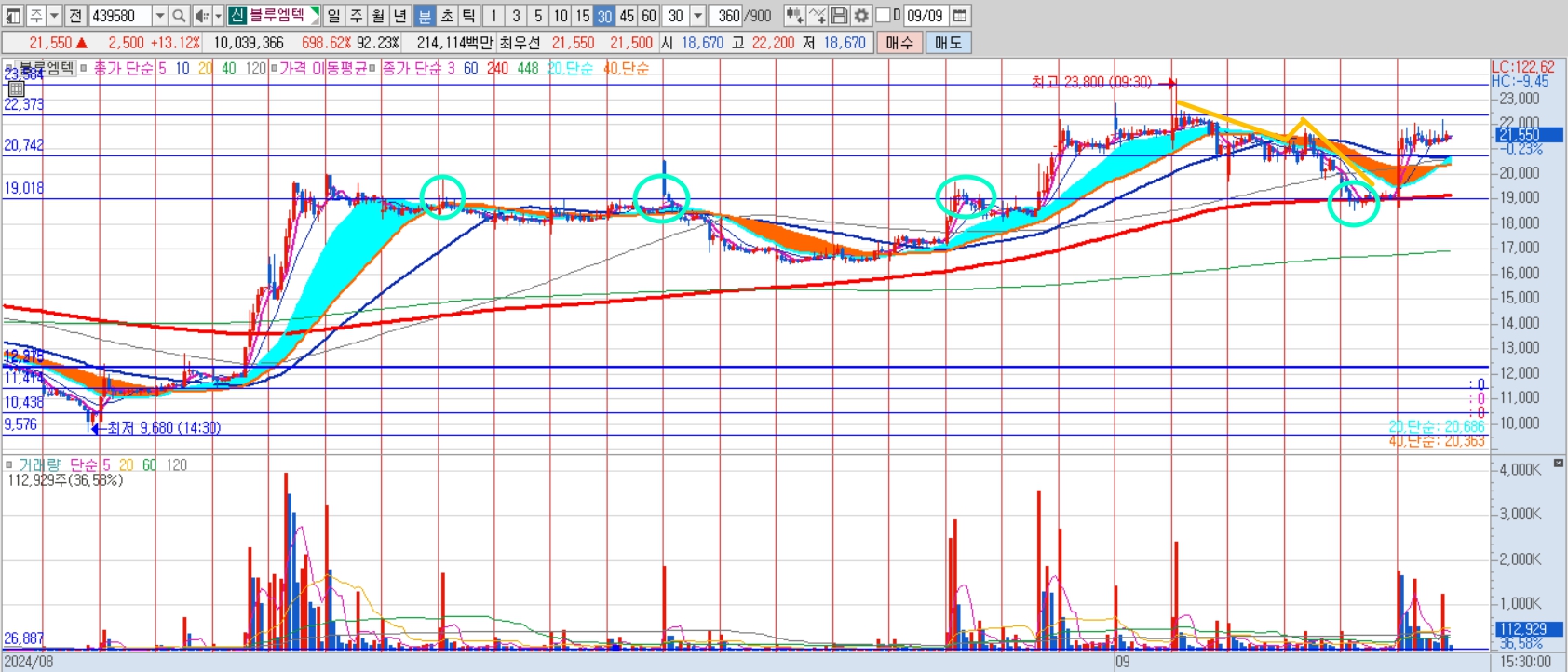Image resolution: width=1568 pixels, height=672 pixels.
Task: Select the 5 minute interval tab
Action: tap(538, 16)
